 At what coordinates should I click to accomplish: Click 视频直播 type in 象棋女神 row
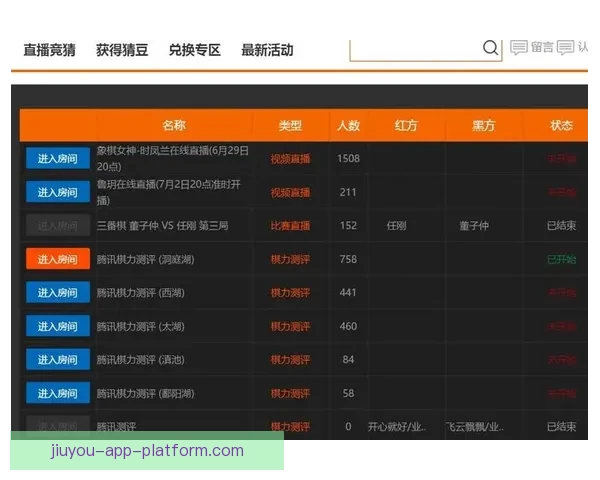point(290,159)
